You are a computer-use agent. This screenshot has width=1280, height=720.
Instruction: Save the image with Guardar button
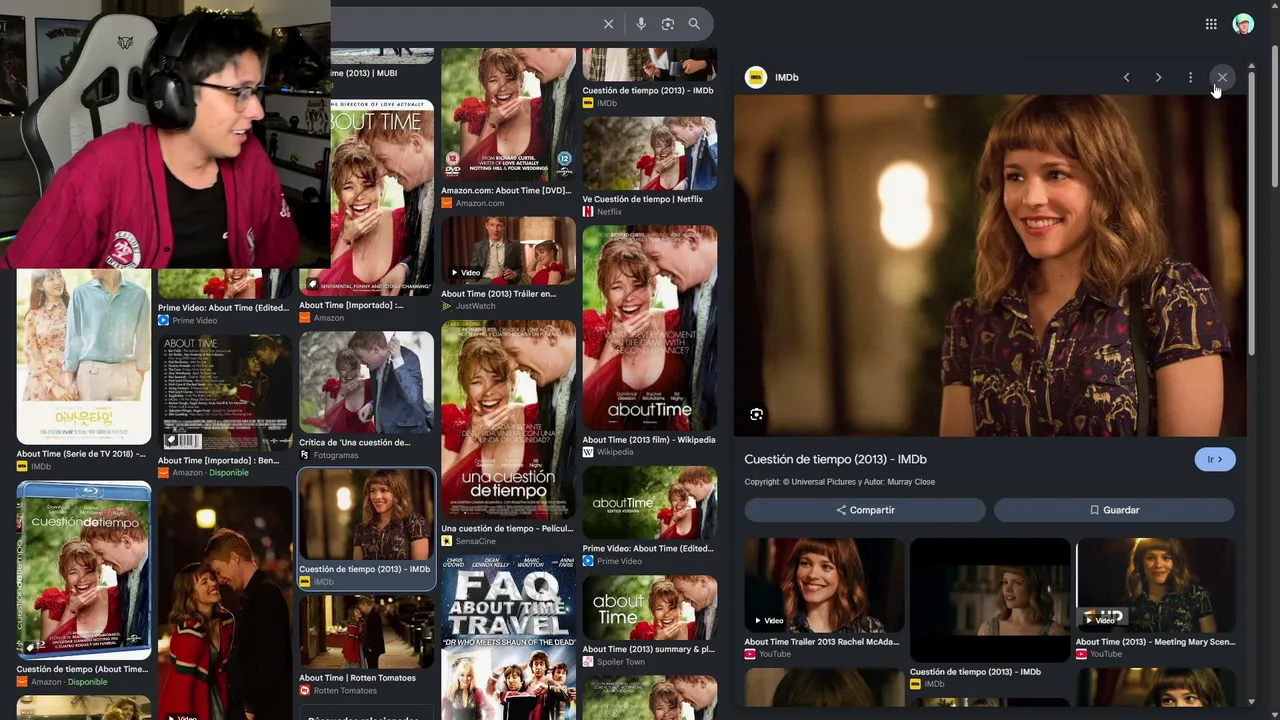pos(1114,510)
